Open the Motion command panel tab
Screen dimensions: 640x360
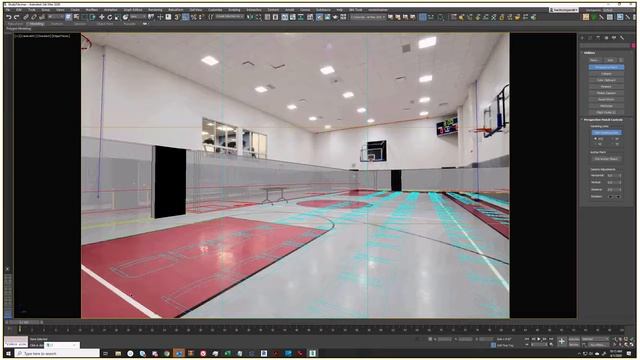(606, 38)
